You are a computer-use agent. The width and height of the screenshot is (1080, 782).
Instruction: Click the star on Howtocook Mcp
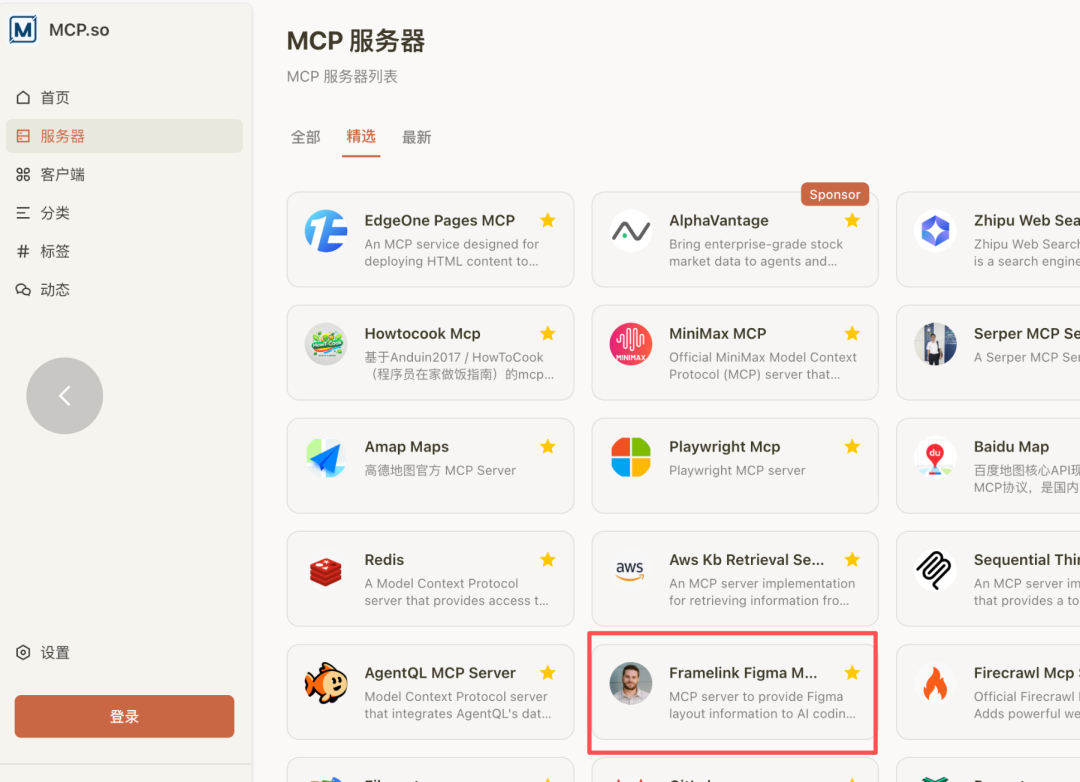pyautogui.click(x=548, y=333)
